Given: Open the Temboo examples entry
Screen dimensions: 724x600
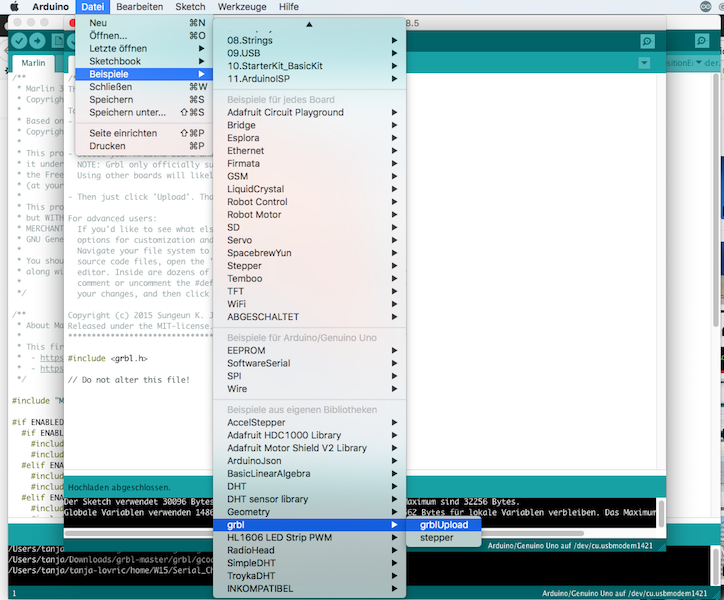Looking at the screenshot, I should pyautogui.click(x=309, y=279).
